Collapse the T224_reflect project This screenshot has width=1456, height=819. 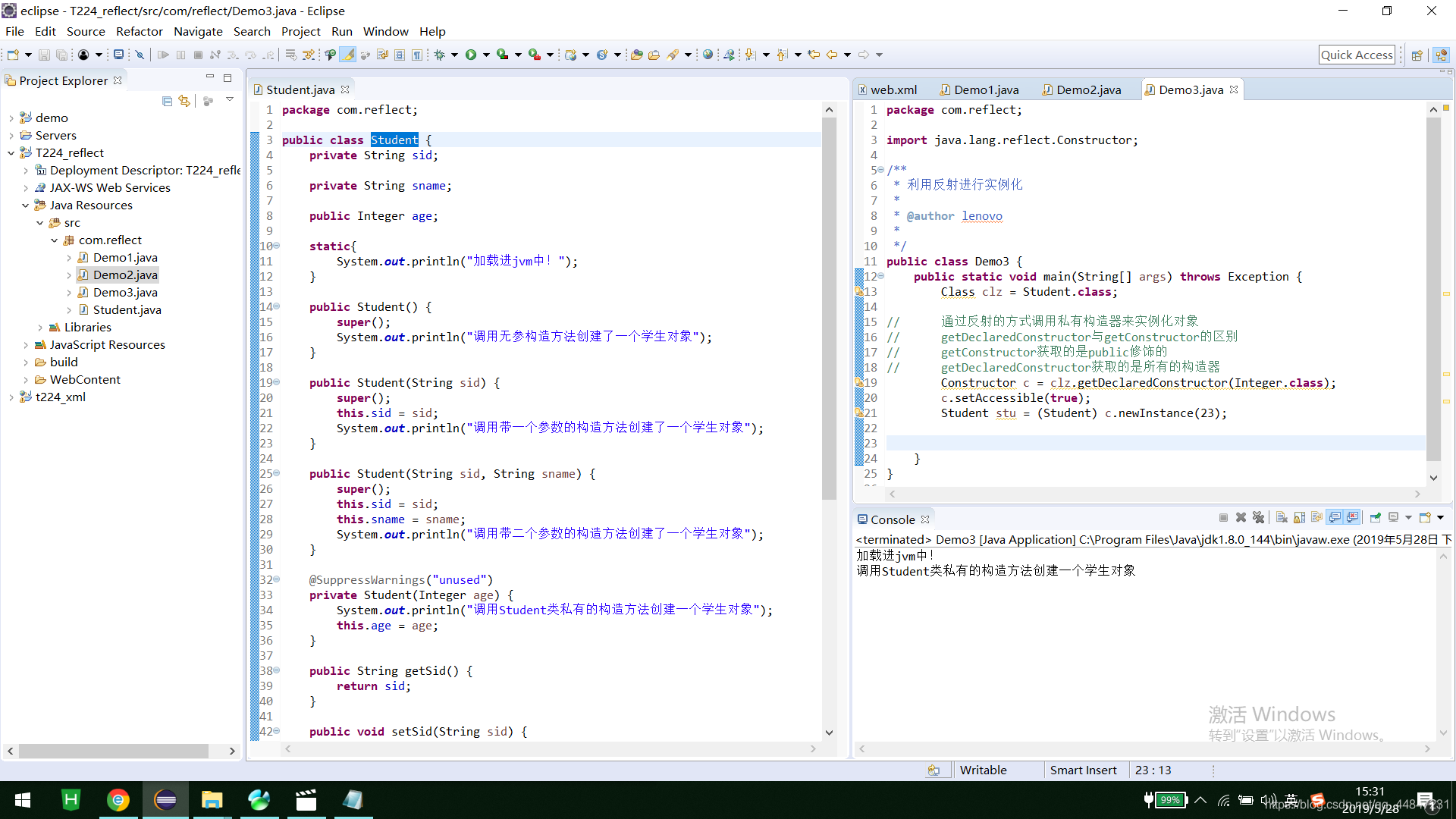(11, 152)
